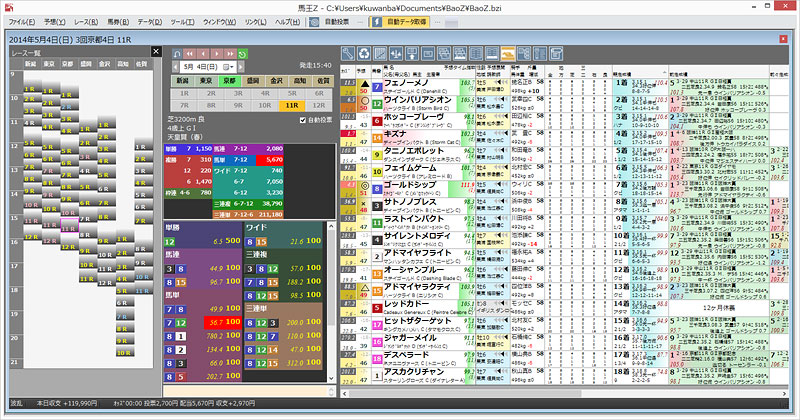Click horse name レッドカドー row
Screen dimensions: 800x420
pyautogui.click(x=407, y=304)
